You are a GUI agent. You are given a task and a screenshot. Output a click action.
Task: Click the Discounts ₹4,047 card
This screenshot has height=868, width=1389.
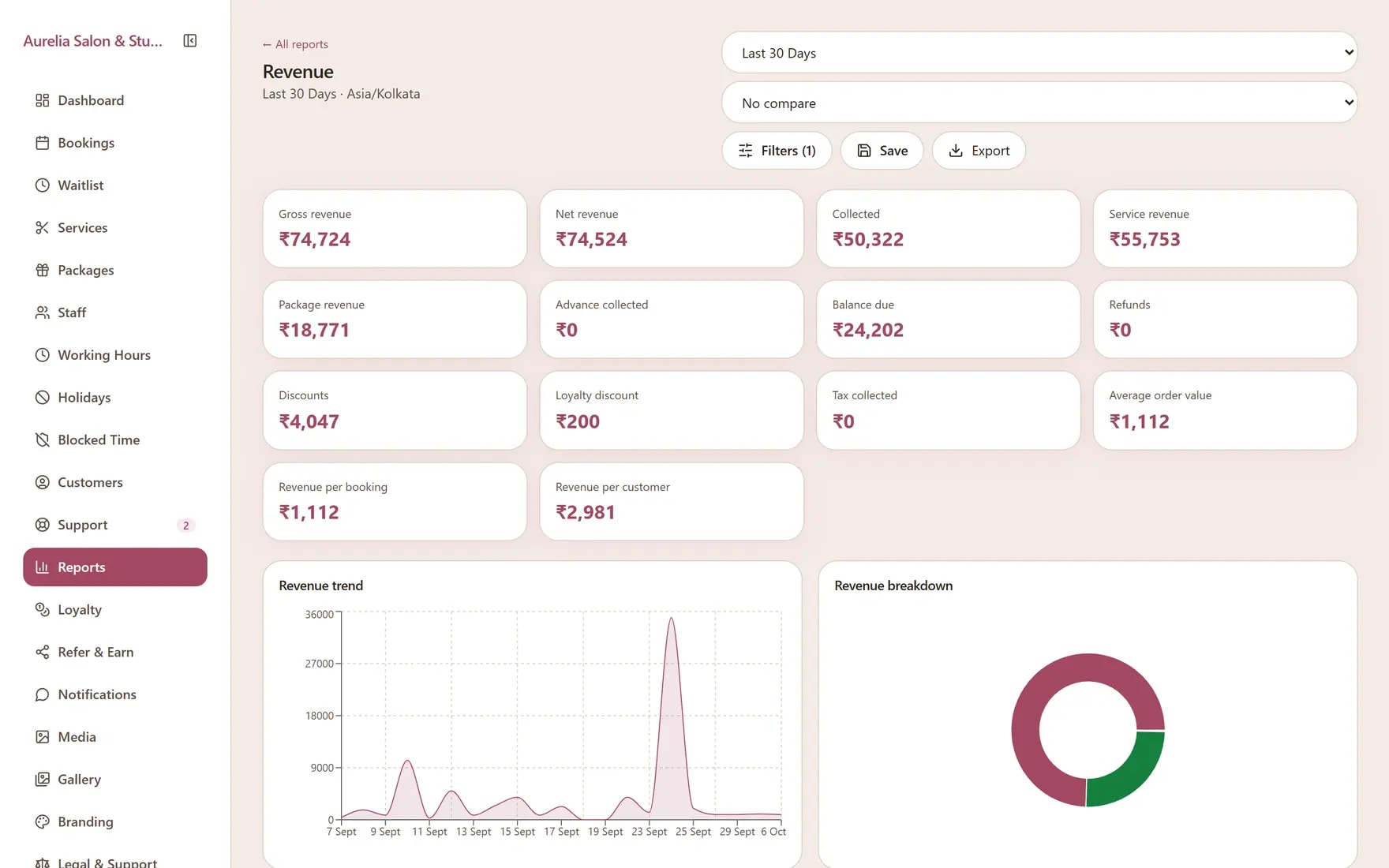coord(395,411)
